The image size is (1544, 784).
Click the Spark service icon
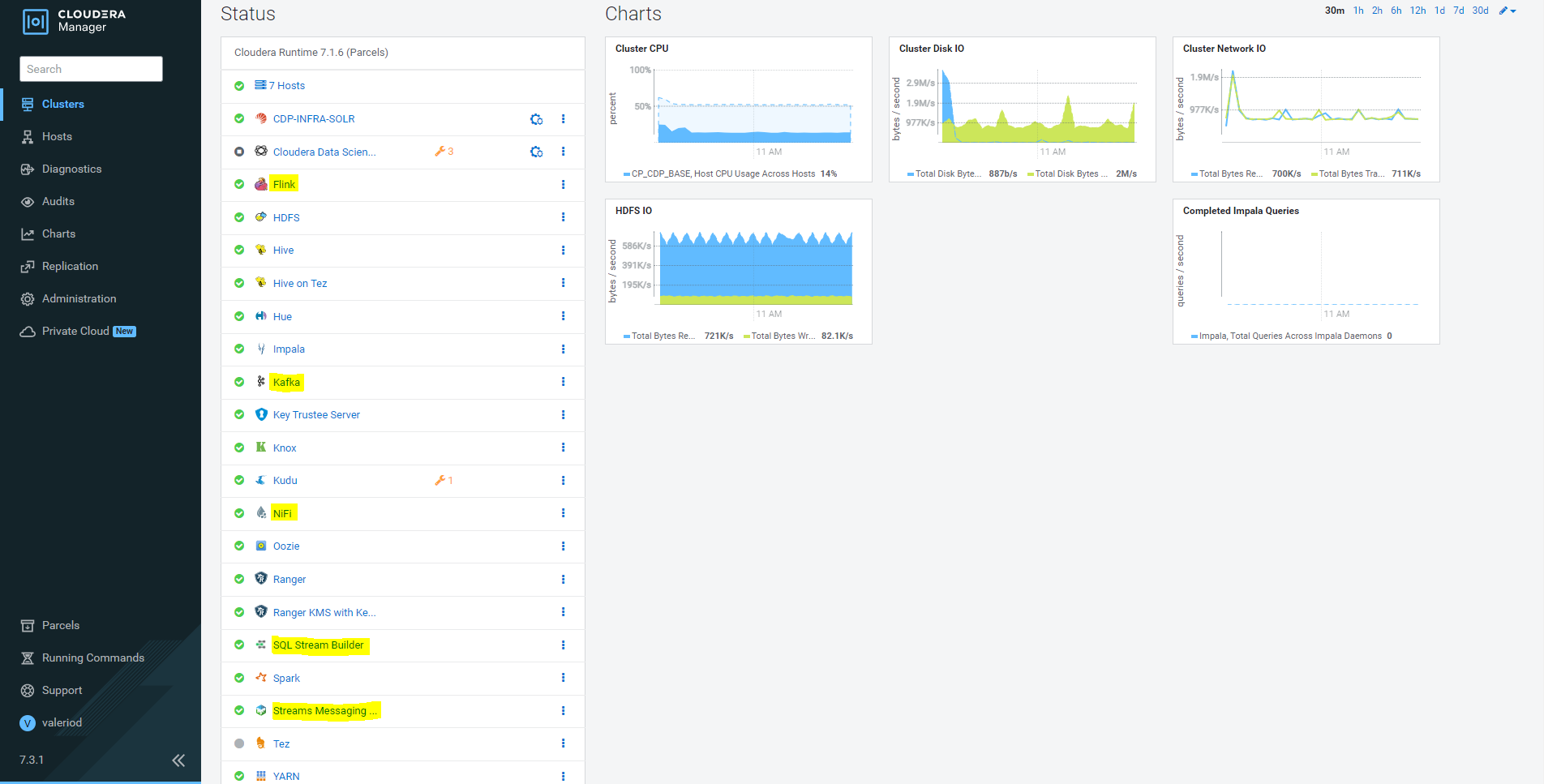click(x=261, y=678)
